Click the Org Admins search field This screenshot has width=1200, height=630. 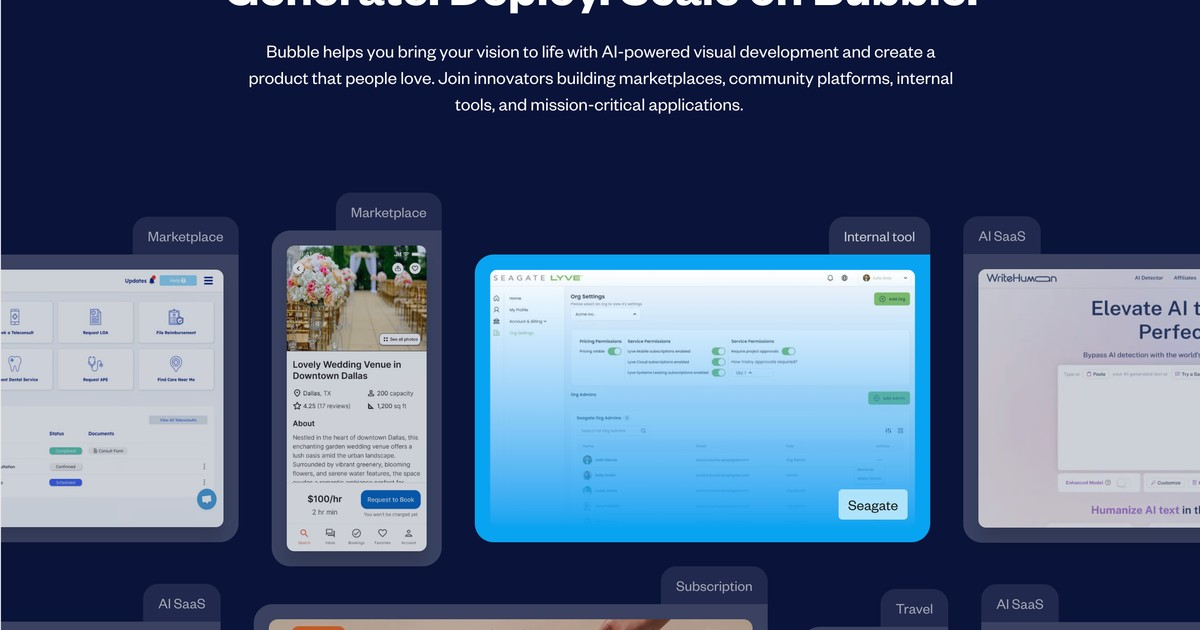pyautogui.click(x=613, y=430)
